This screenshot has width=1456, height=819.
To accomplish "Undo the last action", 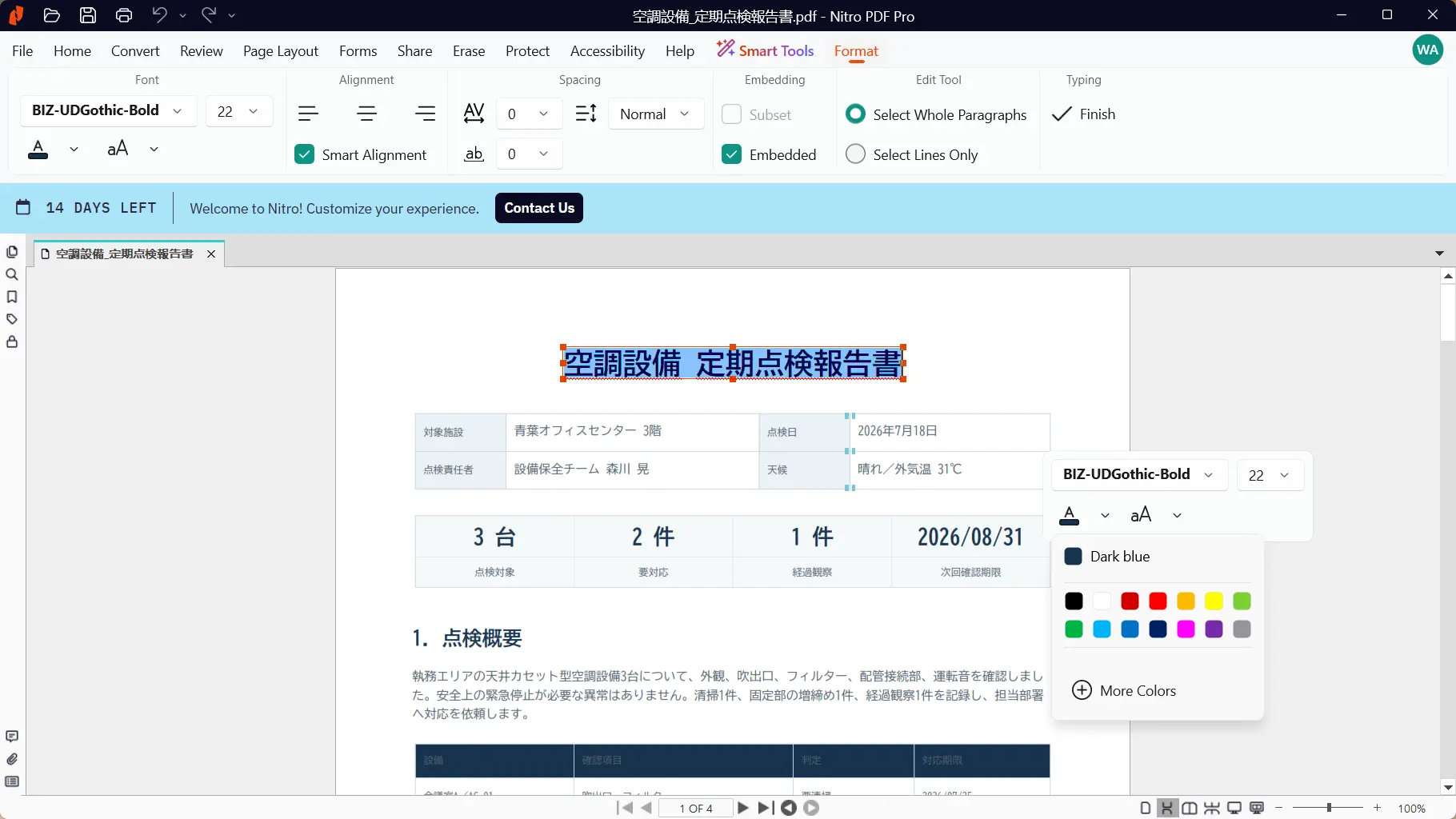I will 159,15.
